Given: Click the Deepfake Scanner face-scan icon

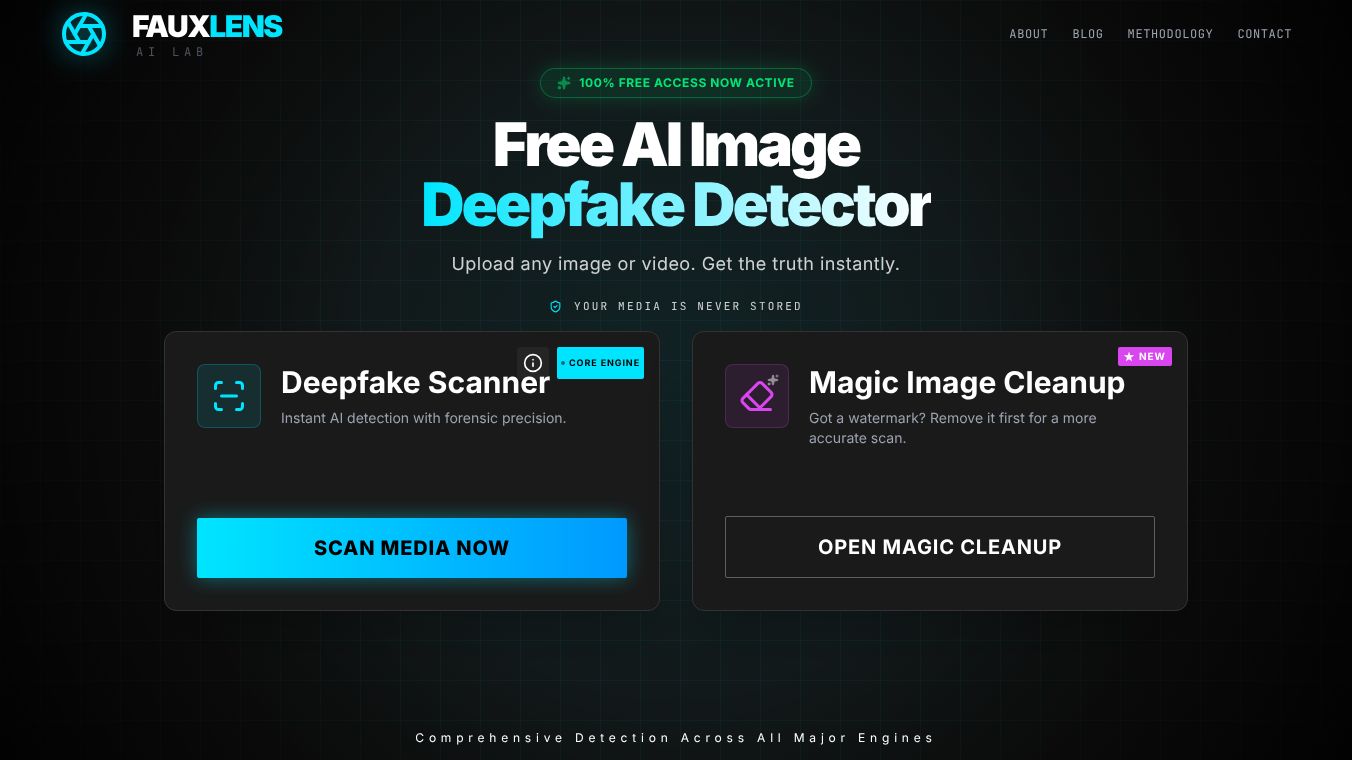Looking at the screenshot, I should [x=229, y=396].
